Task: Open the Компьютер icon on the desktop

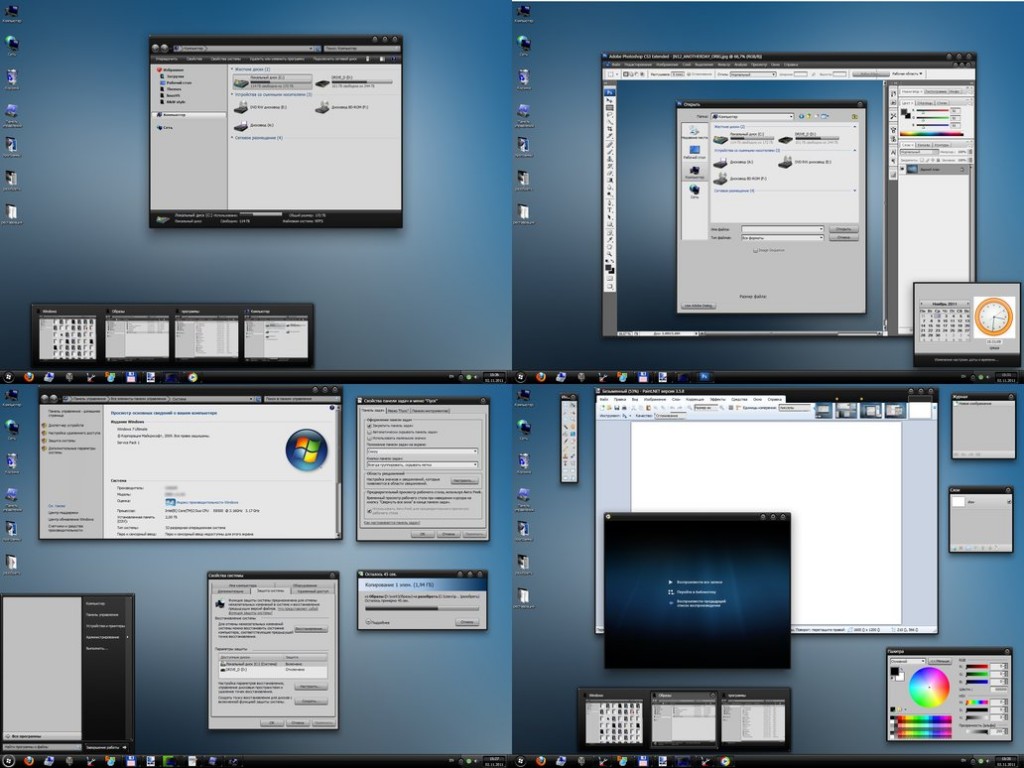Action: (x=12, y=12)
